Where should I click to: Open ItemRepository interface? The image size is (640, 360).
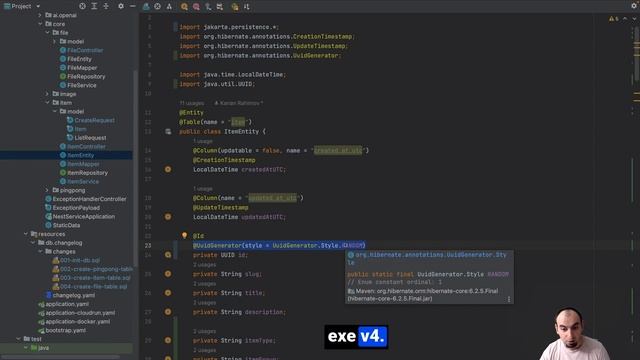(x=87, y=173)
